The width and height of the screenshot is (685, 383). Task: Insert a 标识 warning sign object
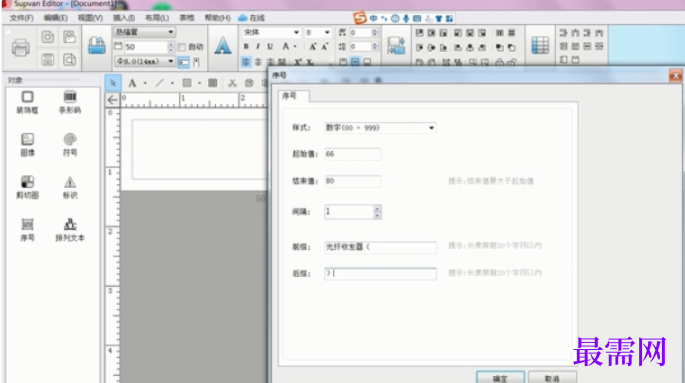click(70, 187)
